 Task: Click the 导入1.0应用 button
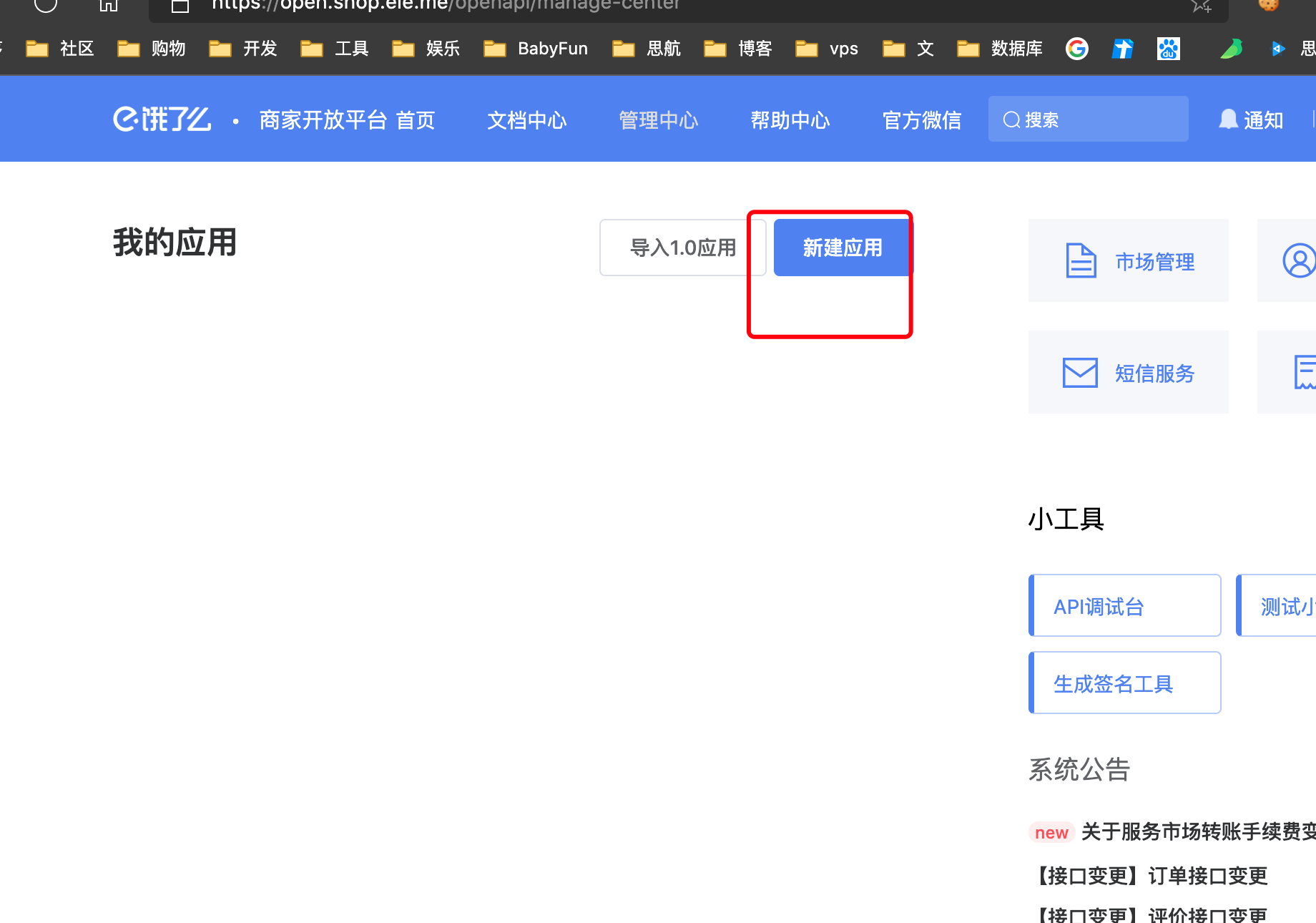click(x=682, y=247)
